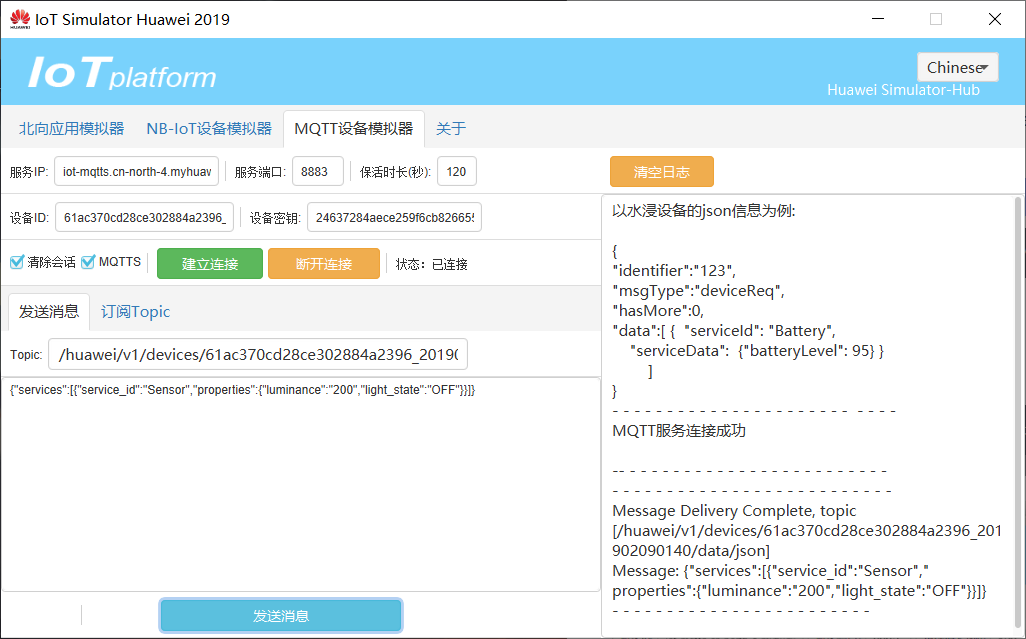
Task: Click the log panel vertical scrollbar
Action: [1018, 412]
